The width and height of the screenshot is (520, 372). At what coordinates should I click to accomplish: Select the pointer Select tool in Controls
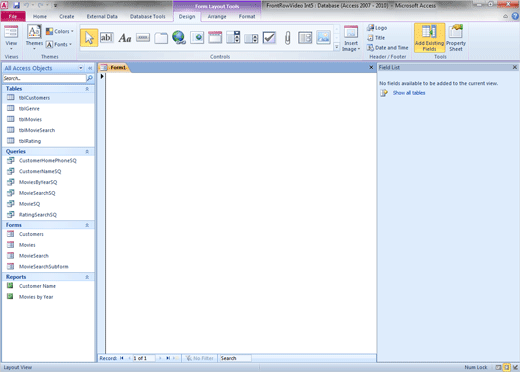[x=89, y=38]
